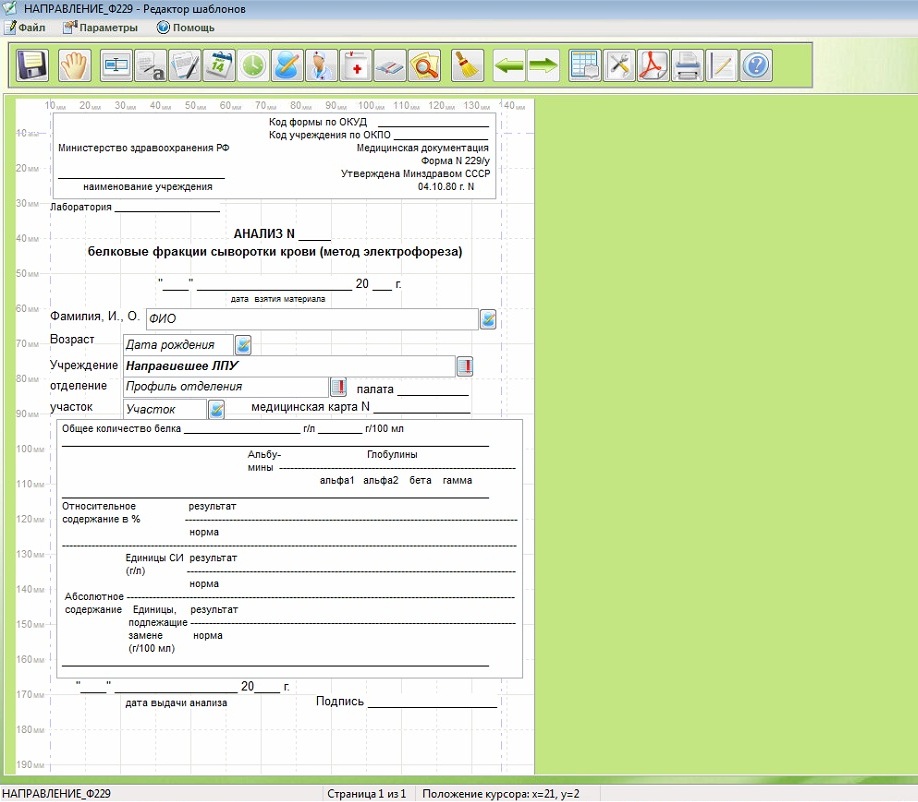Click the 'гамма' column label
Viewport: 918px width, 802px height.
457,481
